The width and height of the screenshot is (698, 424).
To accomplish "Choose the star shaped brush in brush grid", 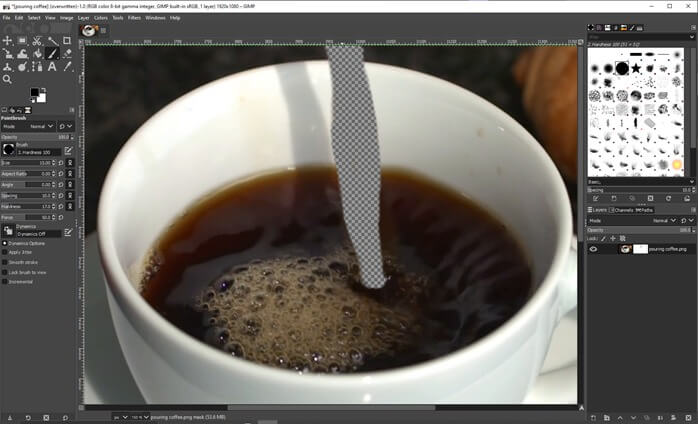I will click(636, 68).
